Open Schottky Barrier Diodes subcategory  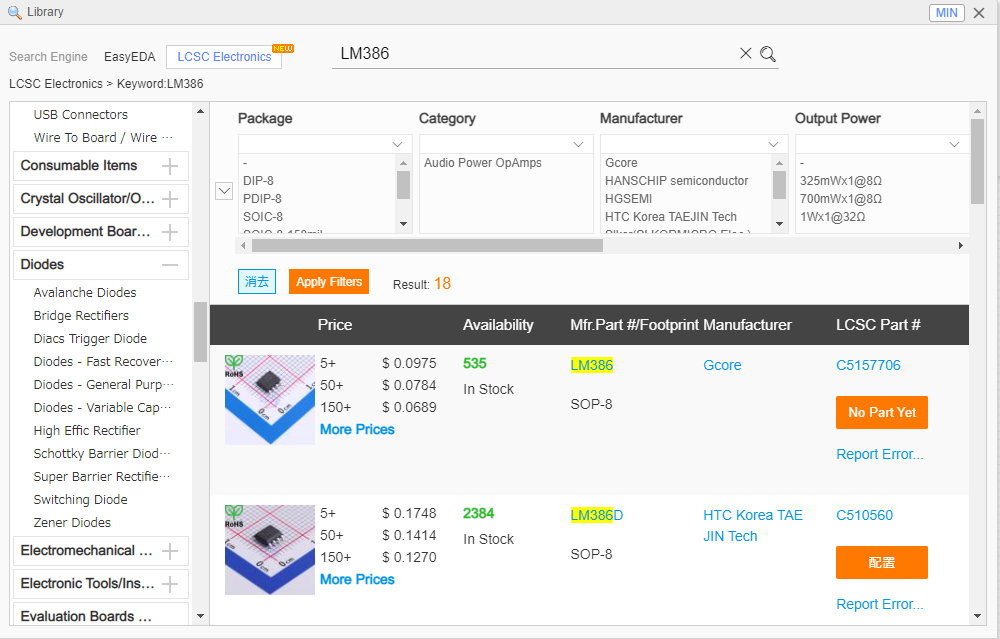click(102, 453)
